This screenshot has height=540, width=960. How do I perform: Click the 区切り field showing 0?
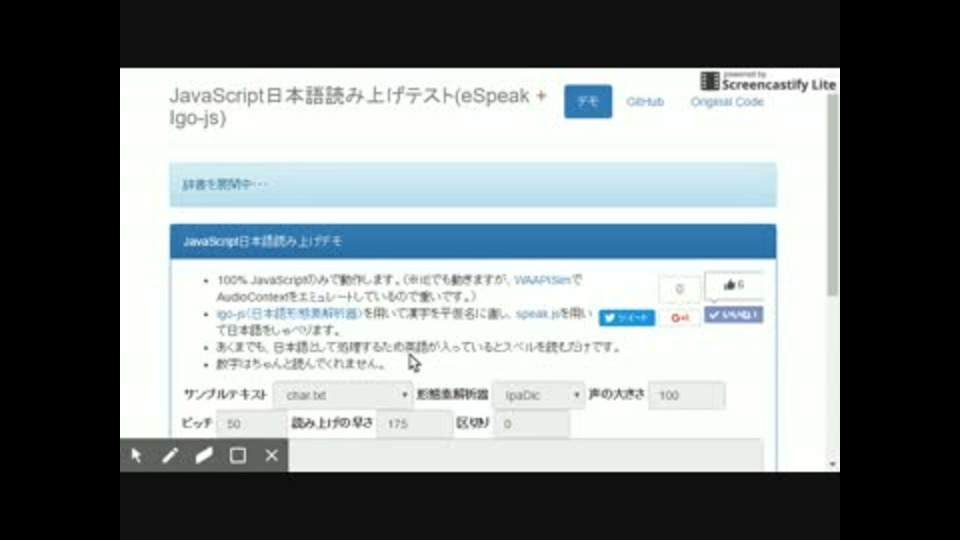point(531,424)
